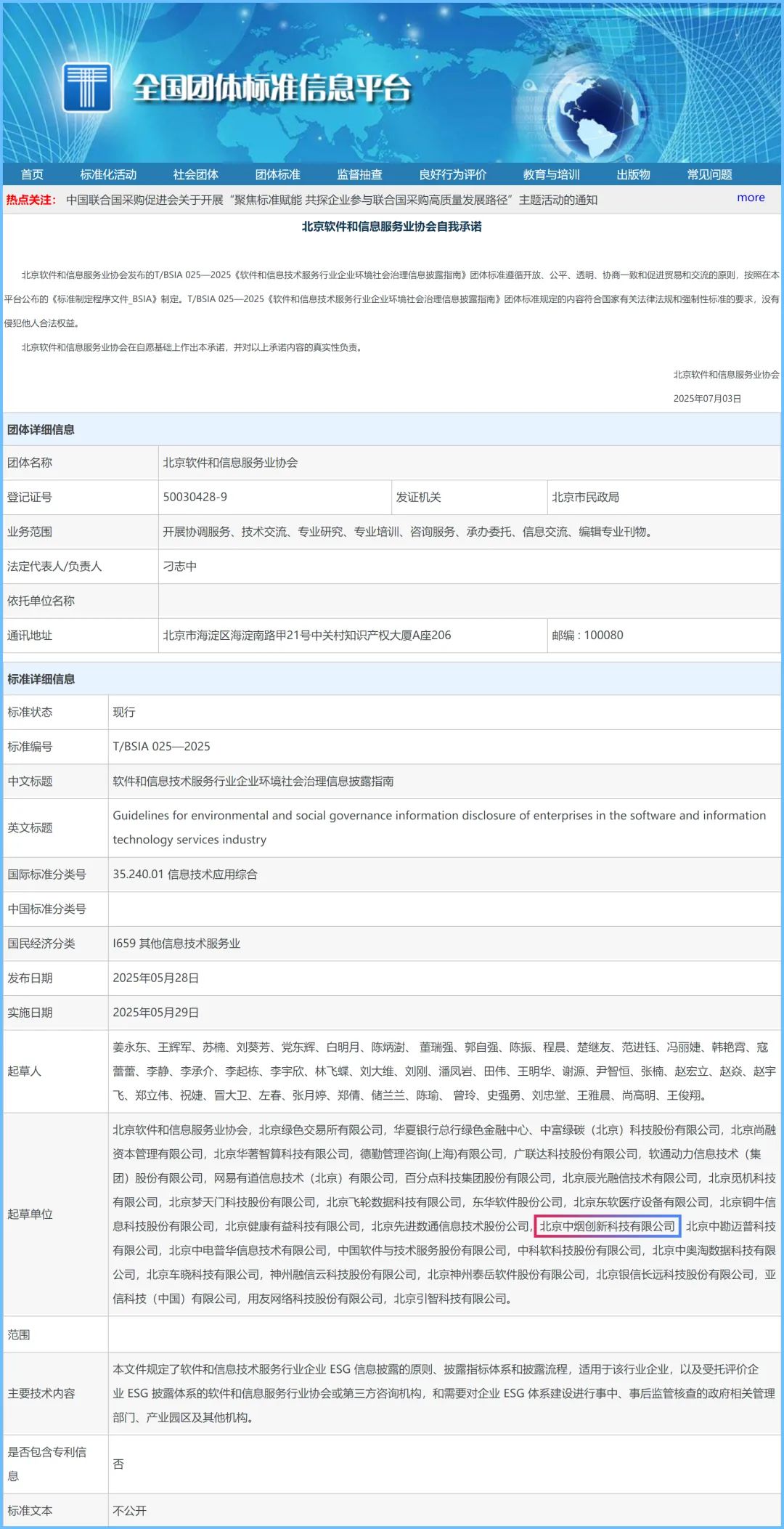Open 良好行为评价 menu item
Screen dimensions: 784x1529
click(x=452, y=174)
